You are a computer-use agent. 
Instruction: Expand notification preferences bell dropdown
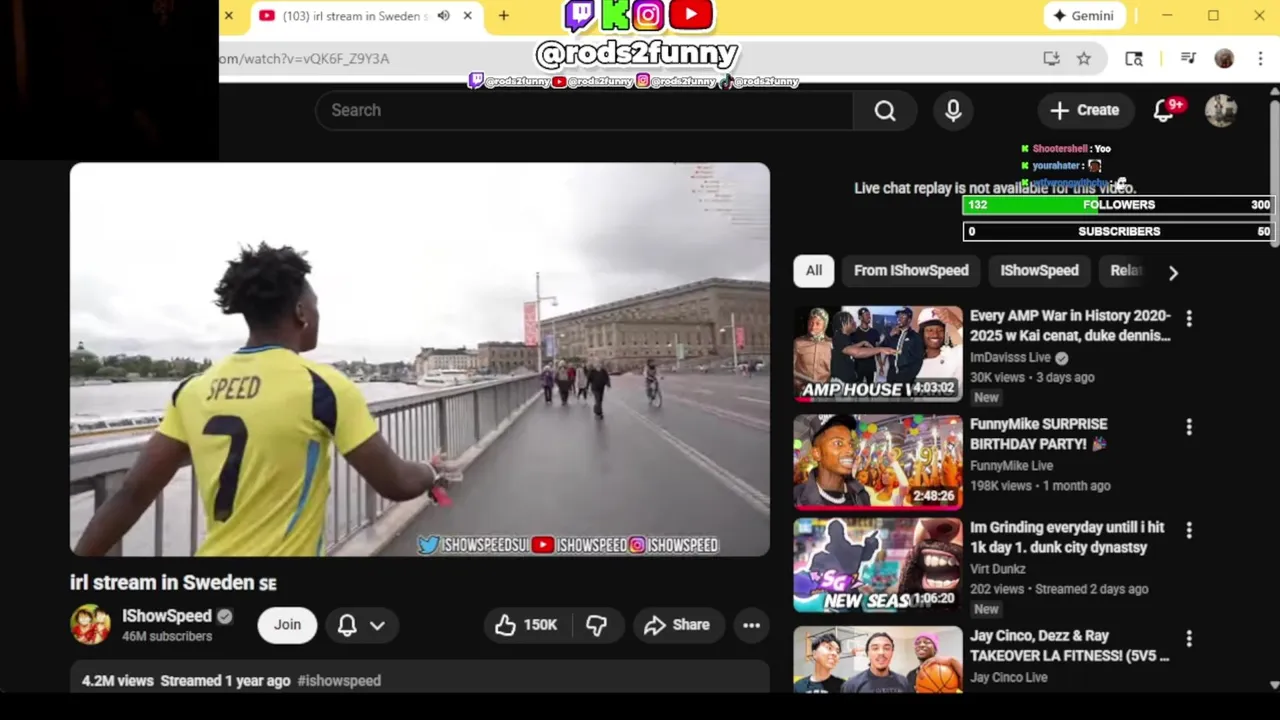pyautogui.click(x=361, y=625)
